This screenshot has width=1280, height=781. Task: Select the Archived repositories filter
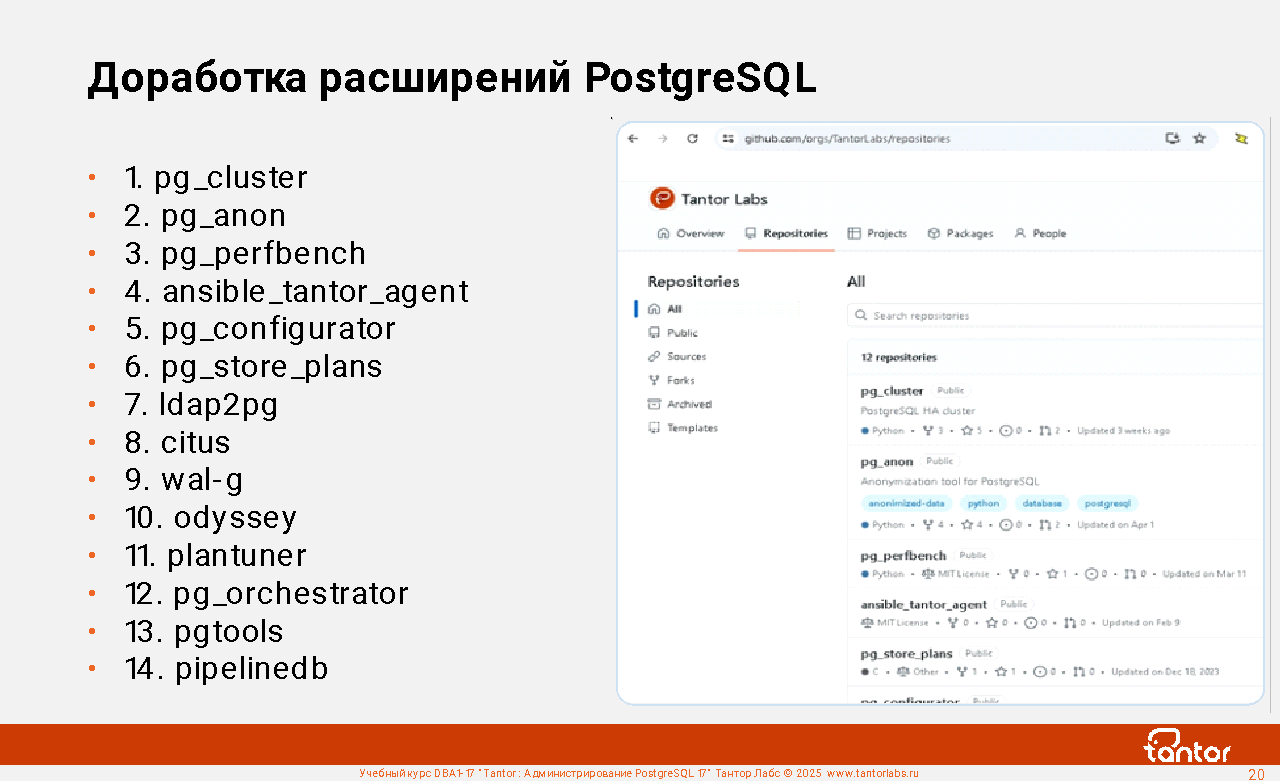point(689,404)
